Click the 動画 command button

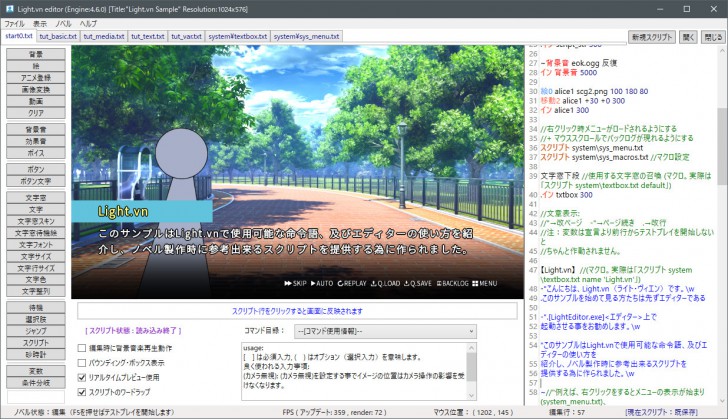(36, 101)
